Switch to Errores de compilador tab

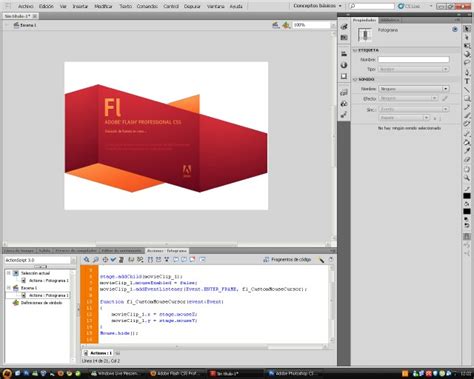click(x=76, y=250)
